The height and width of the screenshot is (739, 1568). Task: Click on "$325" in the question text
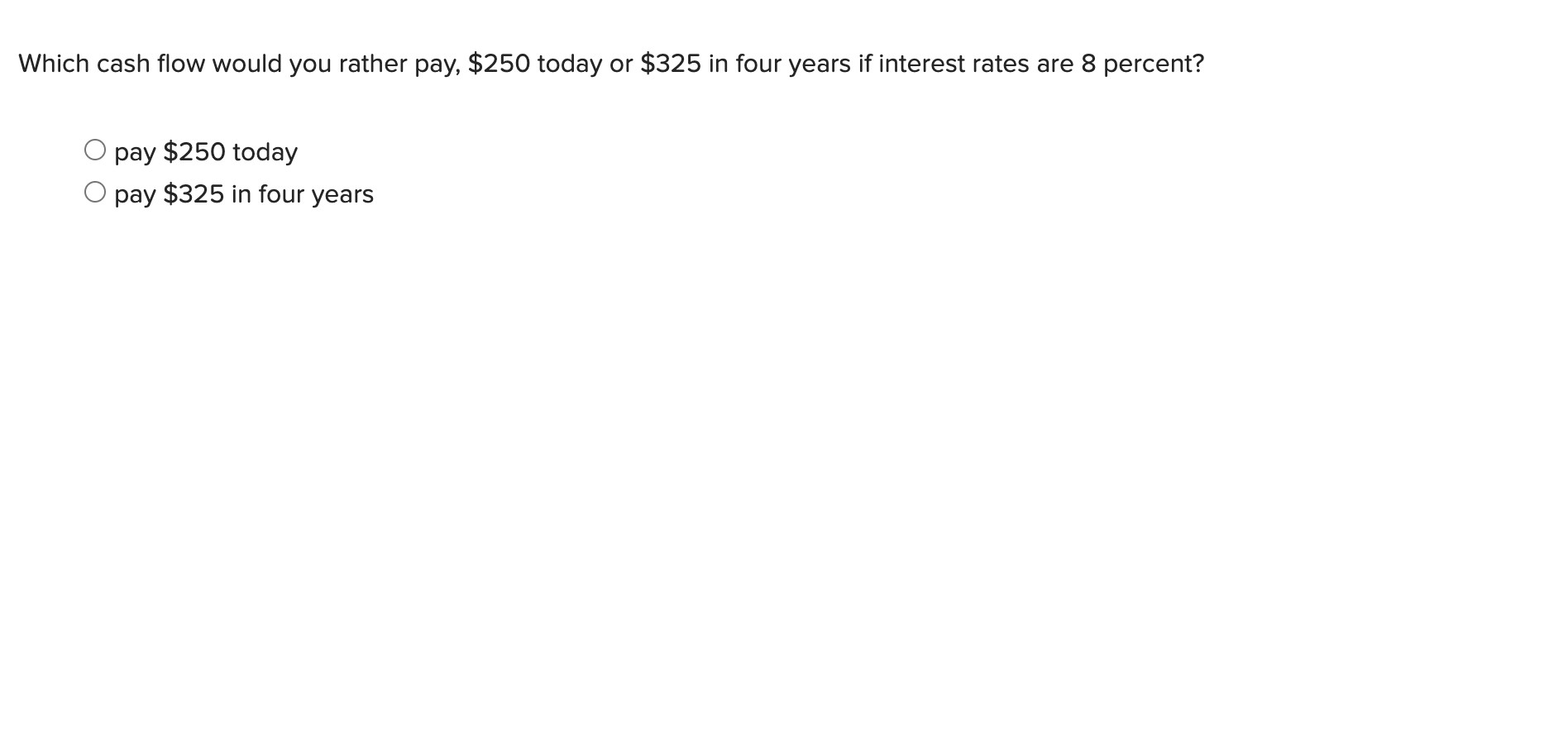point(671,63)
